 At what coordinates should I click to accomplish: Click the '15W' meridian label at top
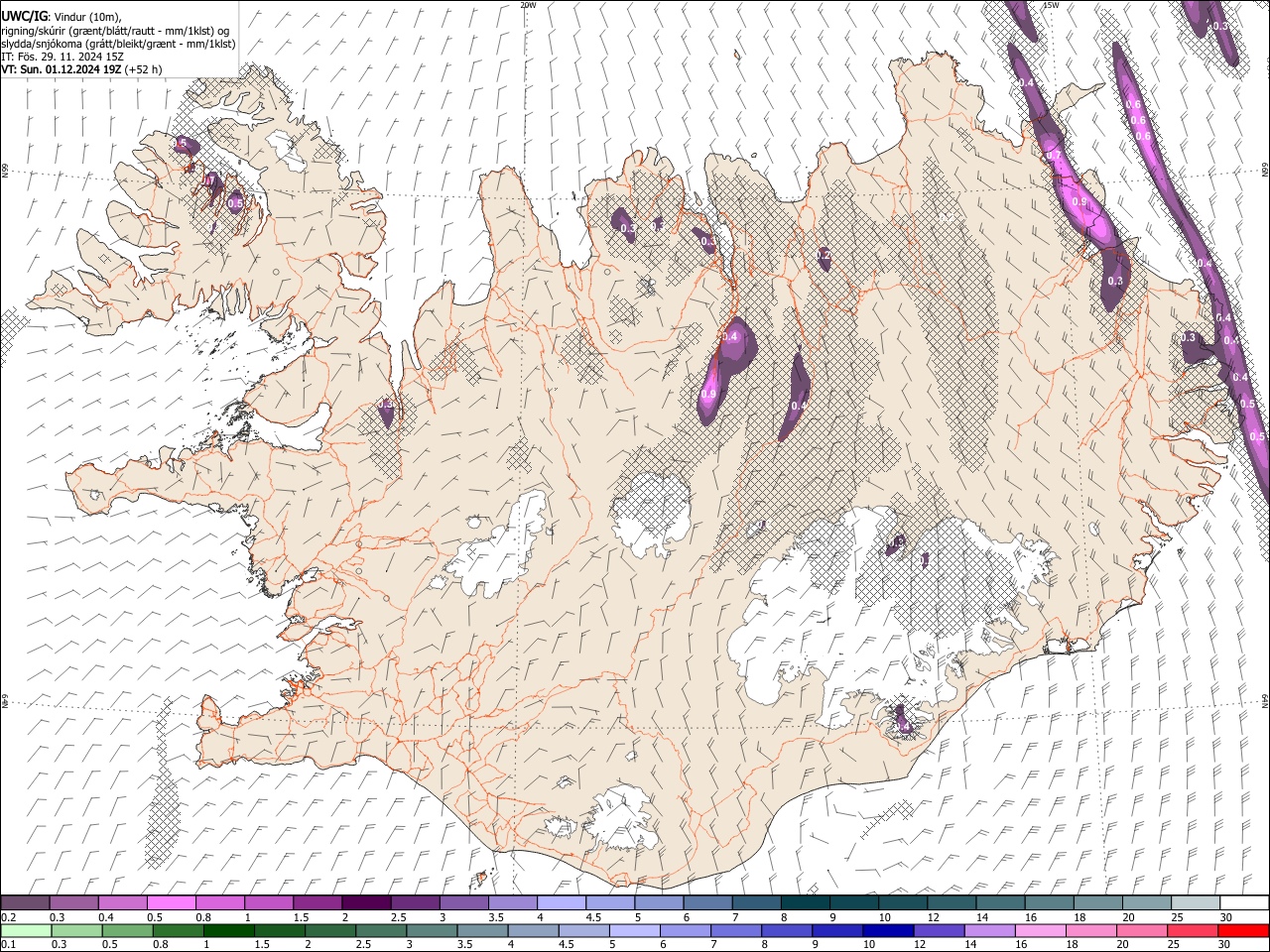tap(1051, 5)
